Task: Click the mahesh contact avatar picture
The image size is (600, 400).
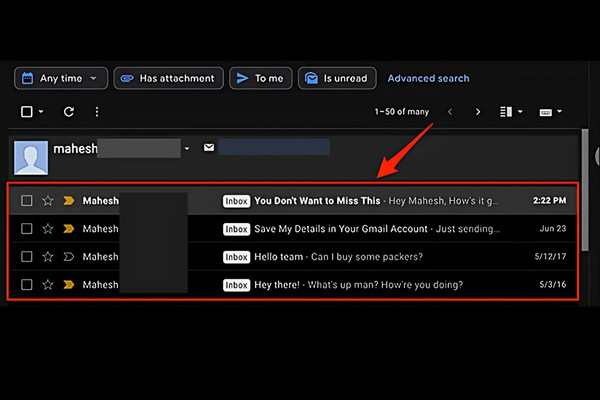Action: (x=31, y=158)
